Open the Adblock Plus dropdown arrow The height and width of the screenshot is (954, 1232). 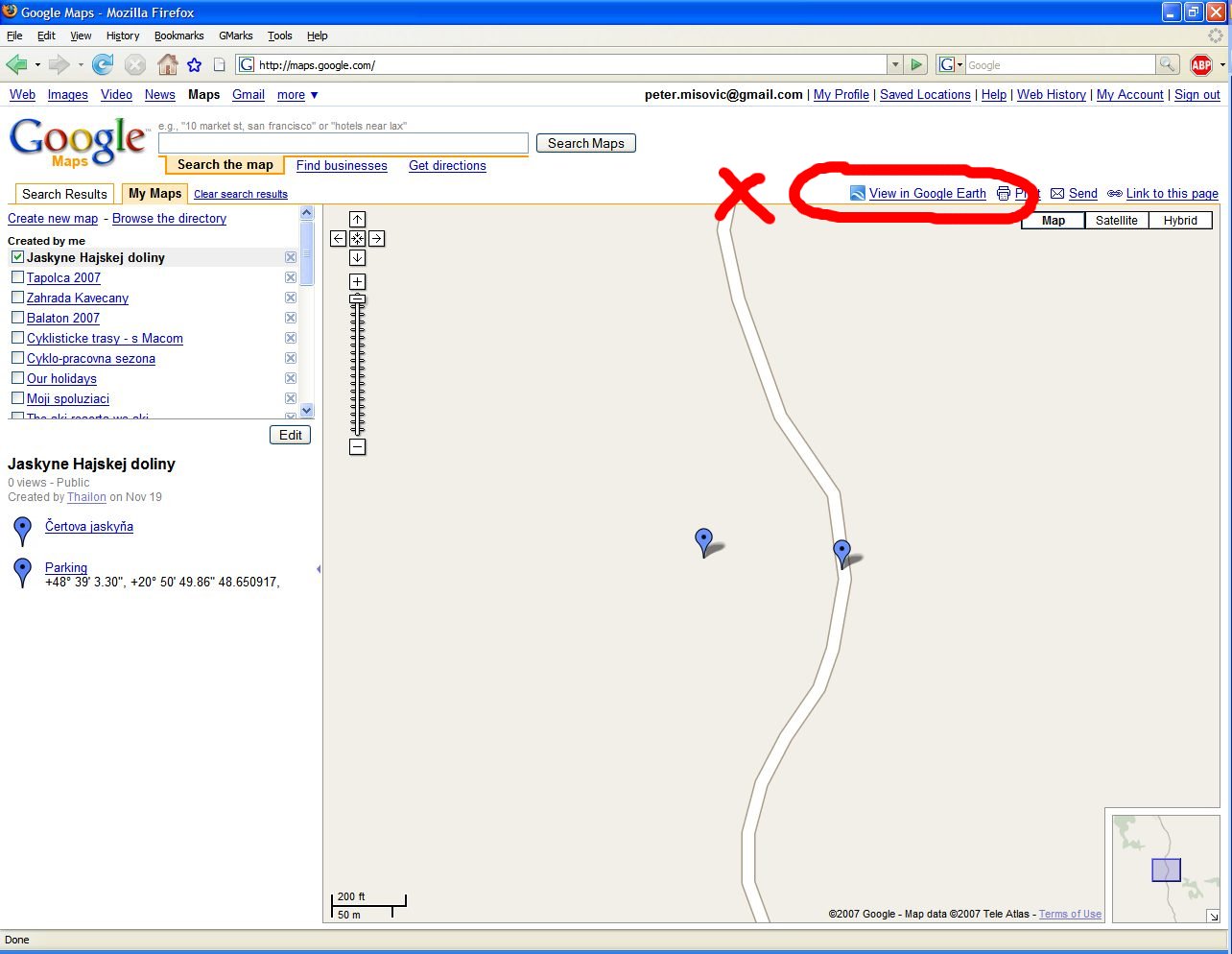pyautogui.click(x=1222, y=64)
